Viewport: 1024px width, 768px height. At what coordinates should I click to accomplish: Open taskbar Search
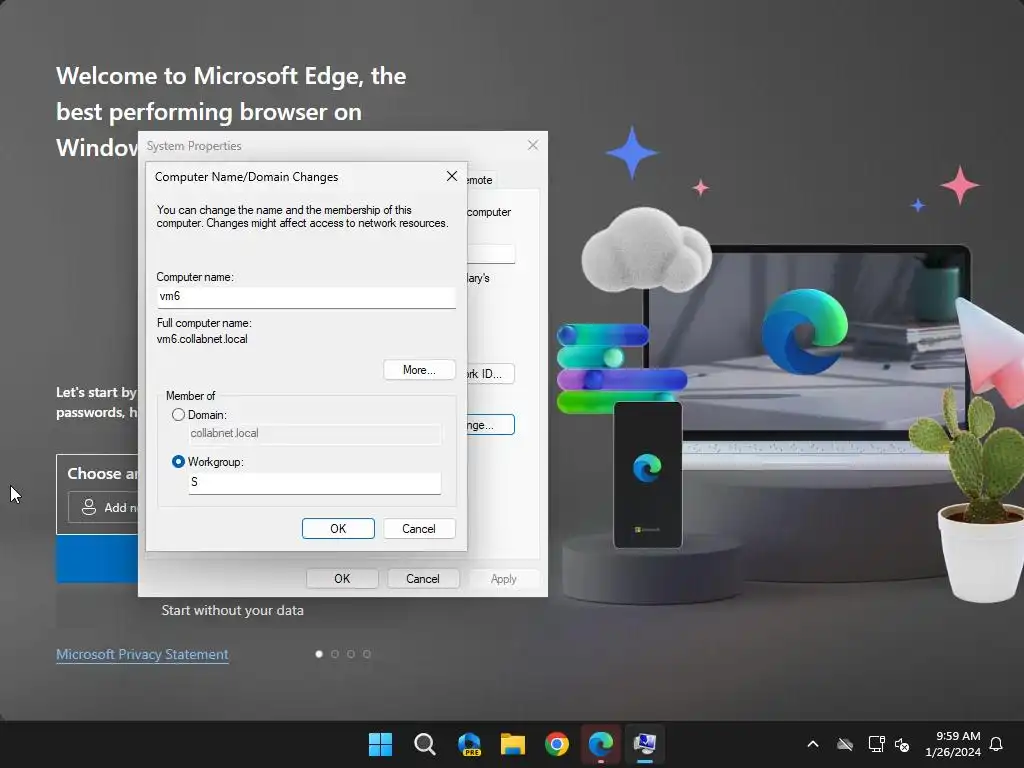[424, 744]
